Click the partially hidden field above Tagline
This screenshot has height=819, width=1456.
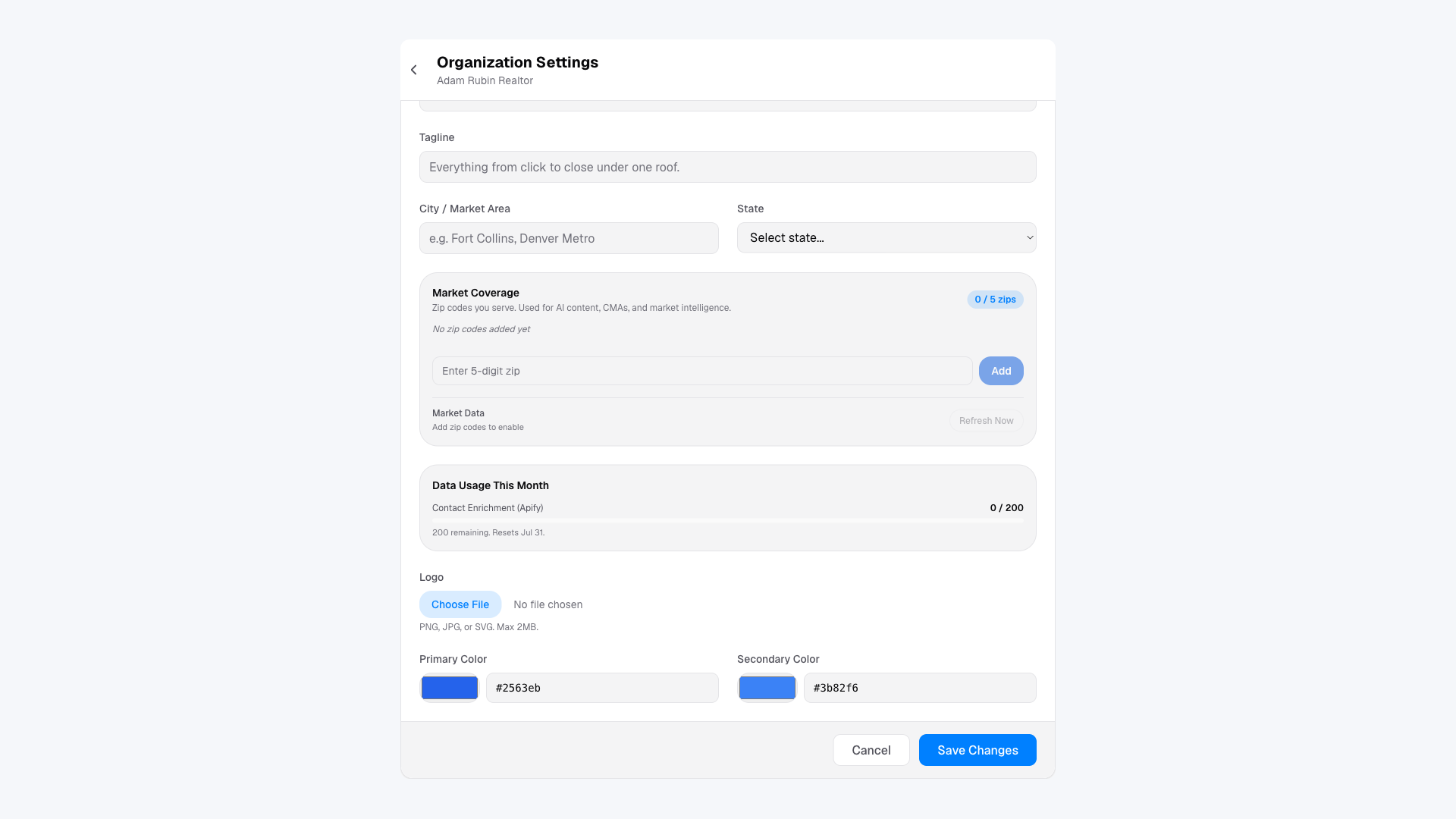(x=727, y=106)
